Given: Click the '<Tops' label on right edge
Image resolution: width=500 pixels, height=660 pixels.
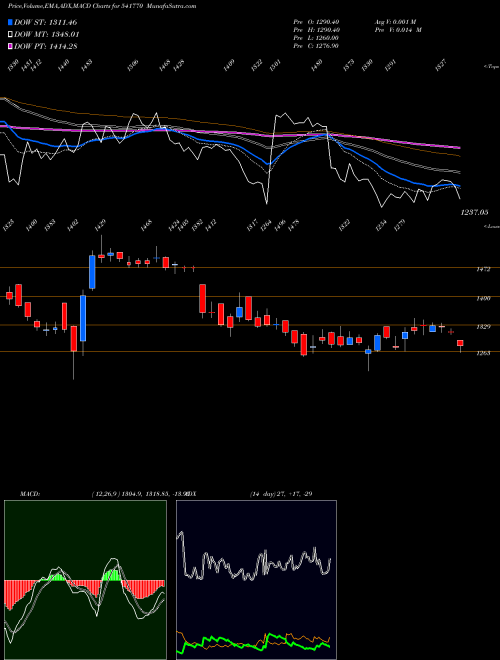Looking at the screenshot, I should coord(491,67).
